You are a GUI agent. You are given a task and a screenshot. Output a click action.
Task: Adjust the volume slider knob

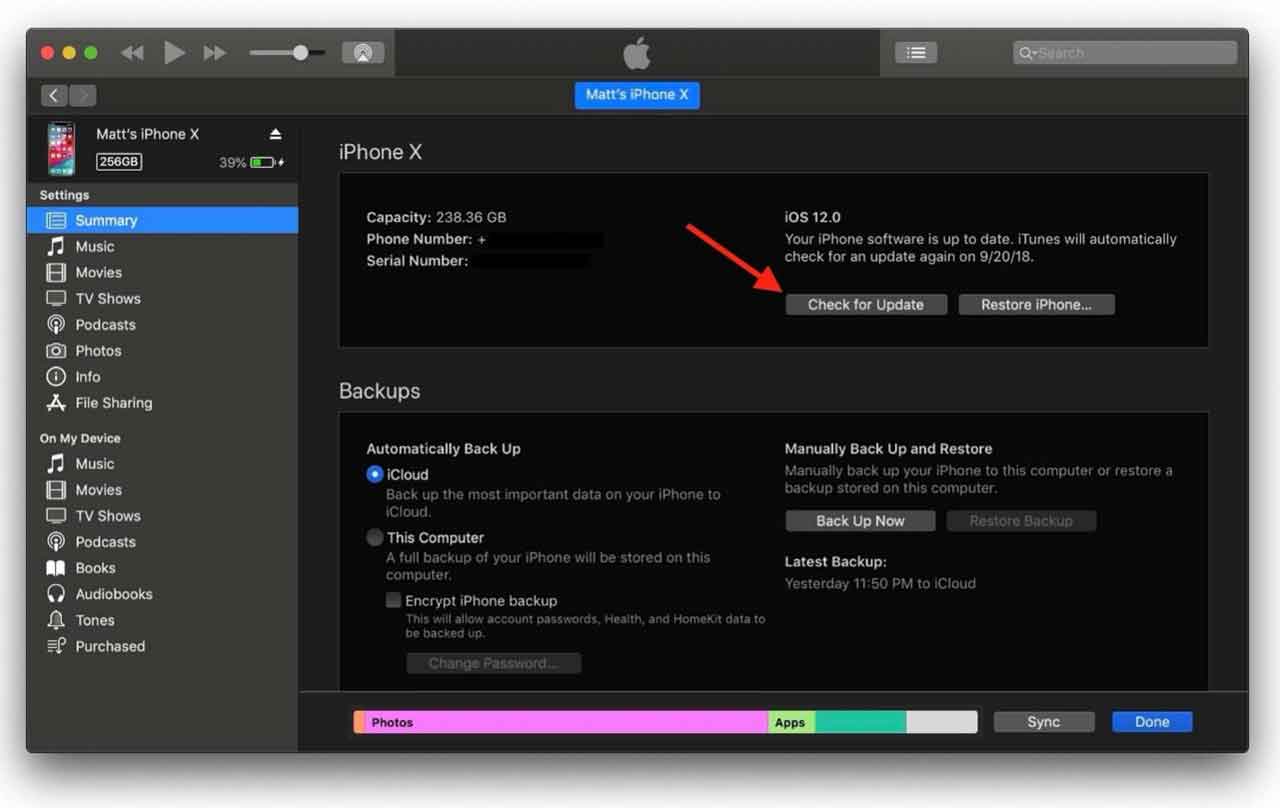click(x=300, y=53)
